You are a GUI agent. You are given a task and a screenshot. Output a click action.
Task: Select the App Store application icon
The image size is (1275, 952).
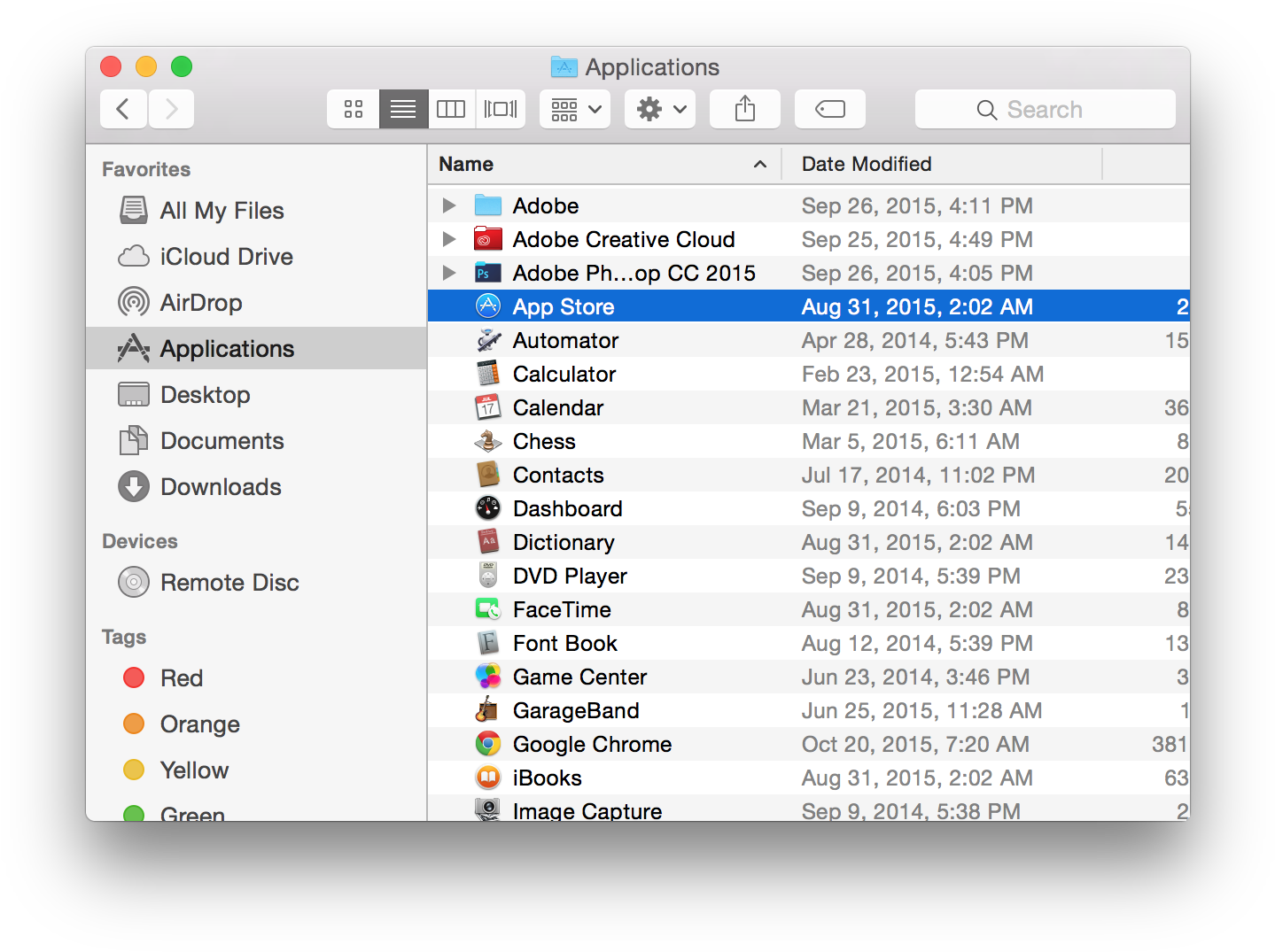point(488,306)
